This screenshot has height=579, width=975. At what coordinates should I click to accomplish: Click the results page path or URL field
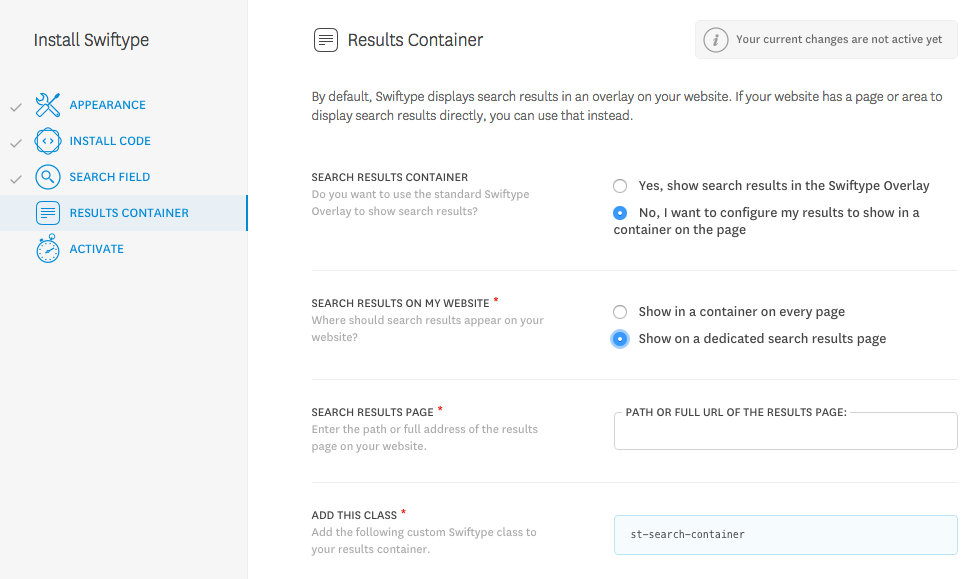point(785,433)
